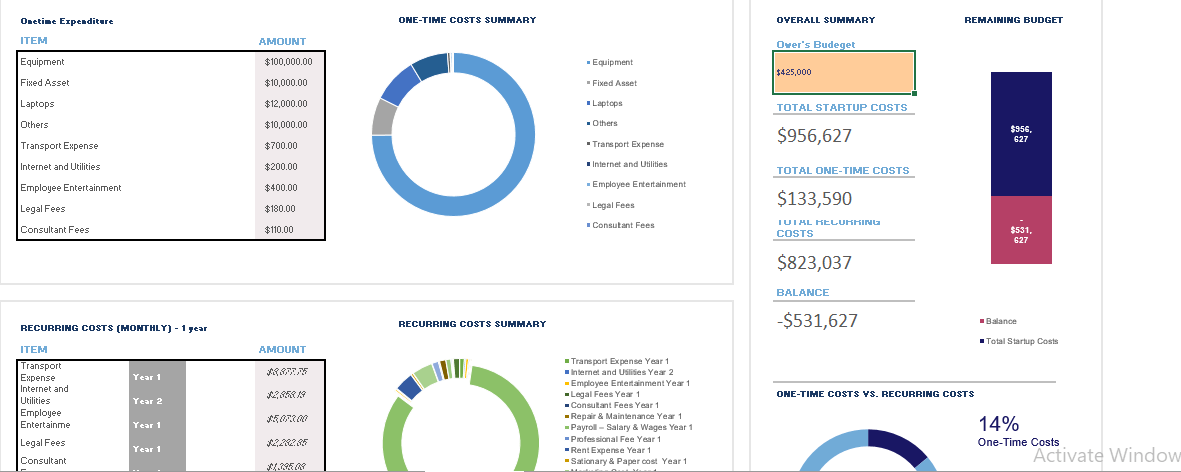Click the navy Total Startup Costs bar segment

click(x=1021, y=134)
